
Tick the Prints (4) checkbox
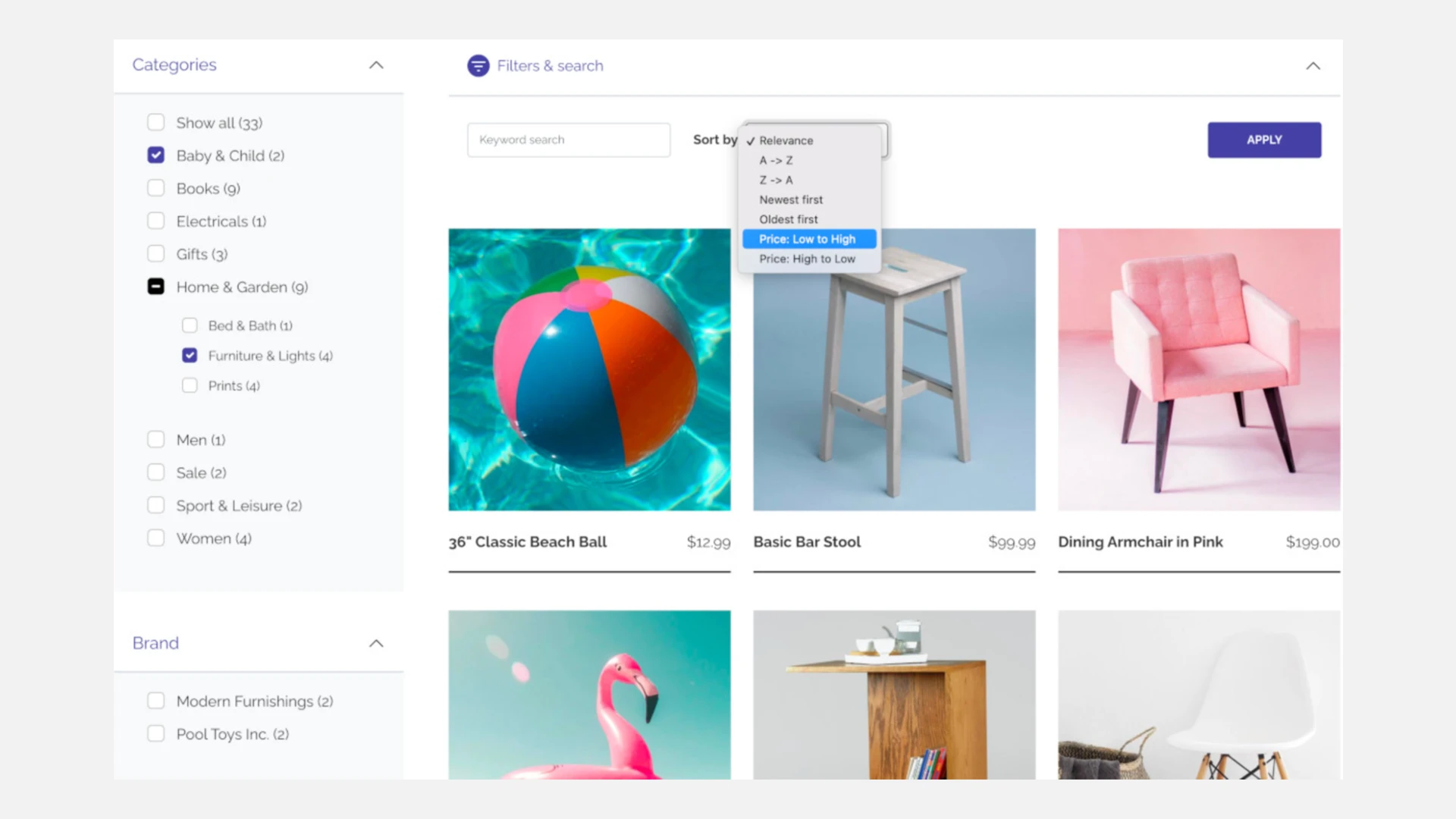tap(190, 385)
